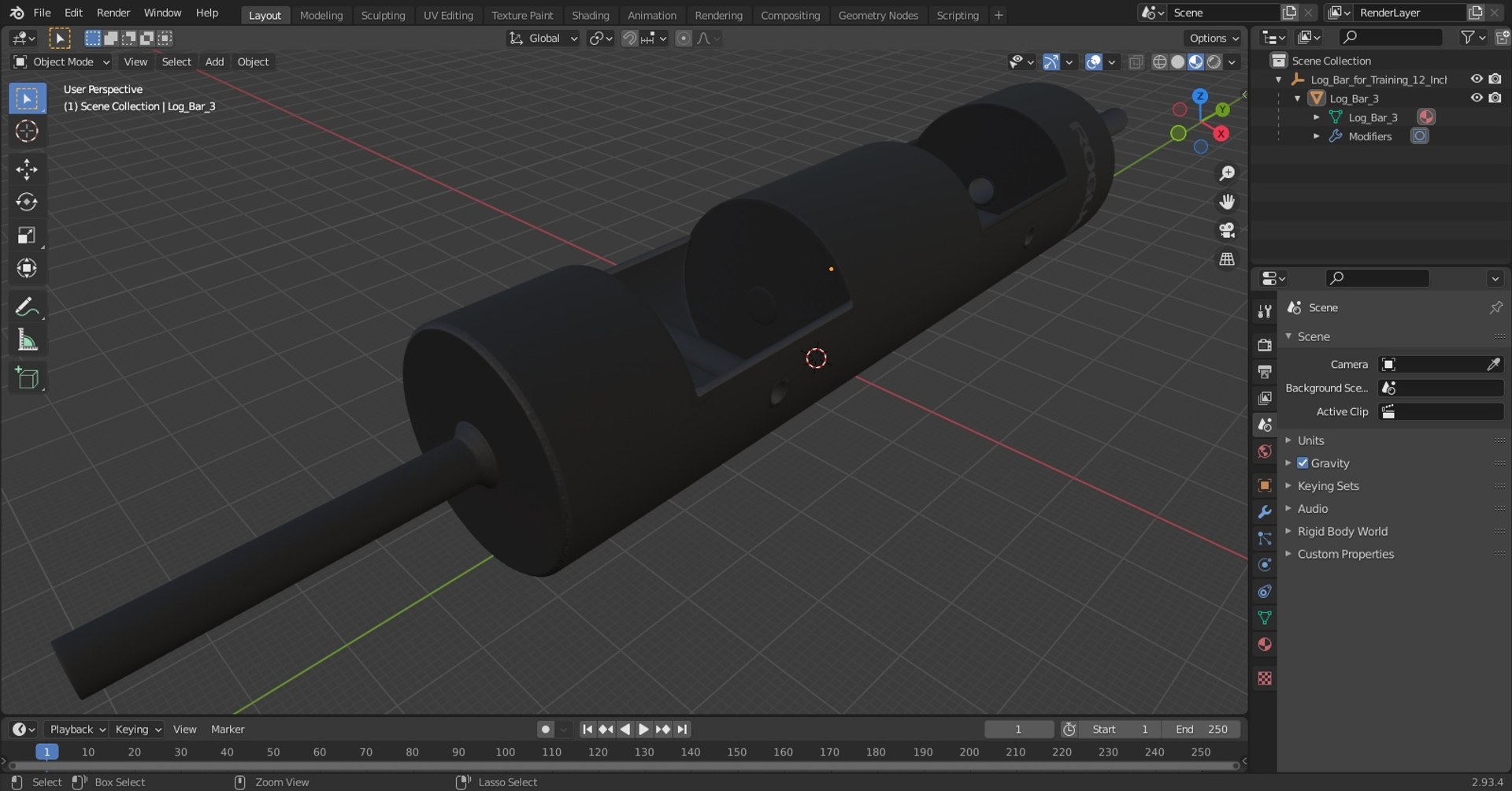Hide Log_Bar_3 object in viewport
1512x791 pixels.
tap(1477, 98)
